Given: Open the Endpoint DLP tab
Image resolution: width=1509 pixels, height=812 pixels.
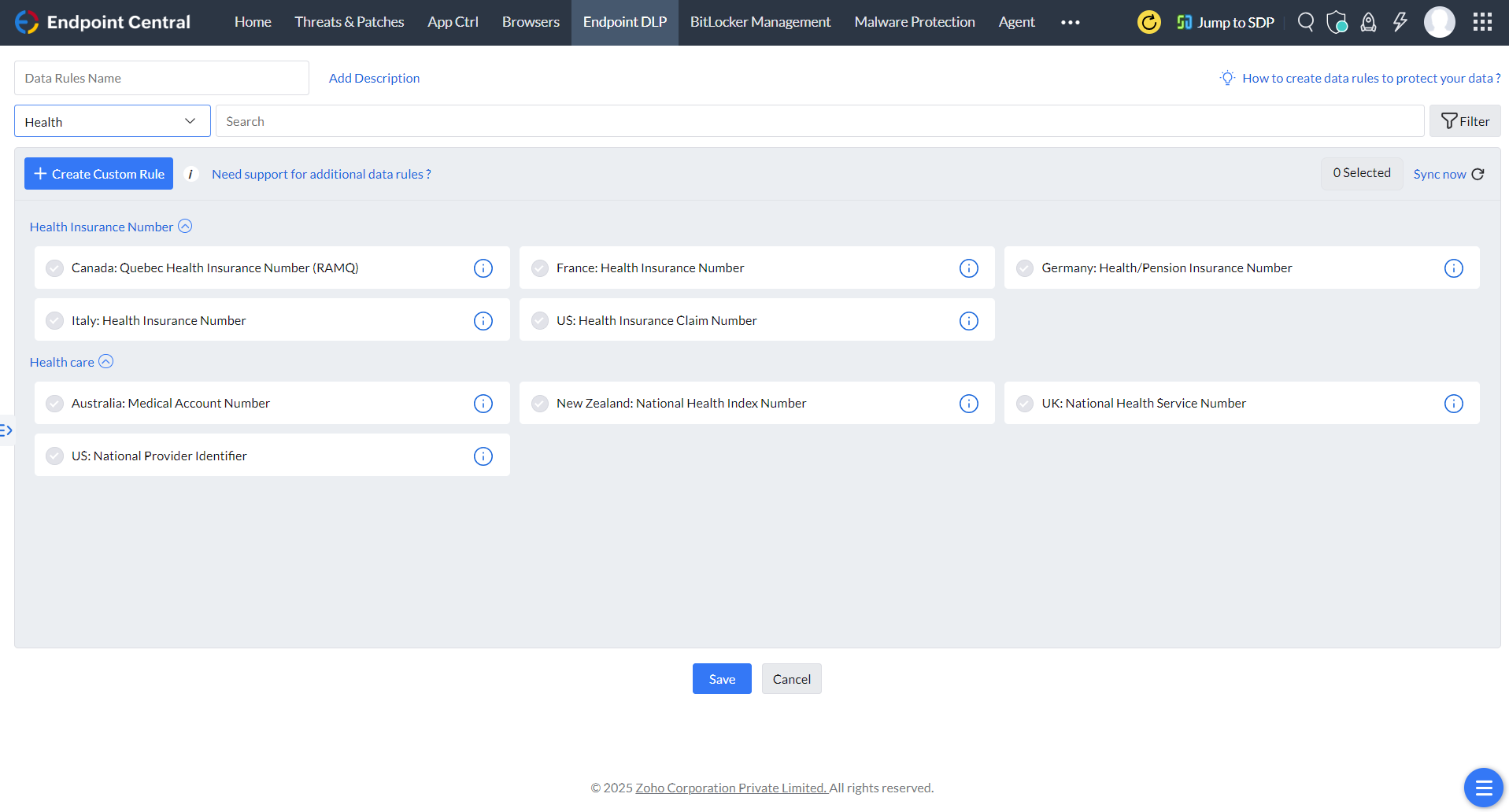Looking at the screenshot, I should point(625,22).
